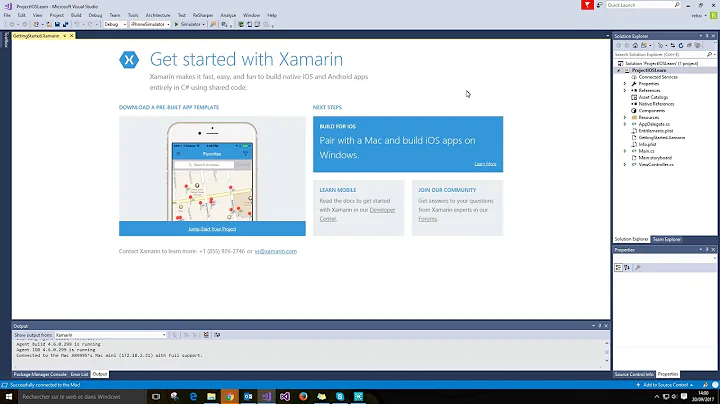
Task: Click Show All Files icon in Solution Explorer
Action: tap(698, 45)
